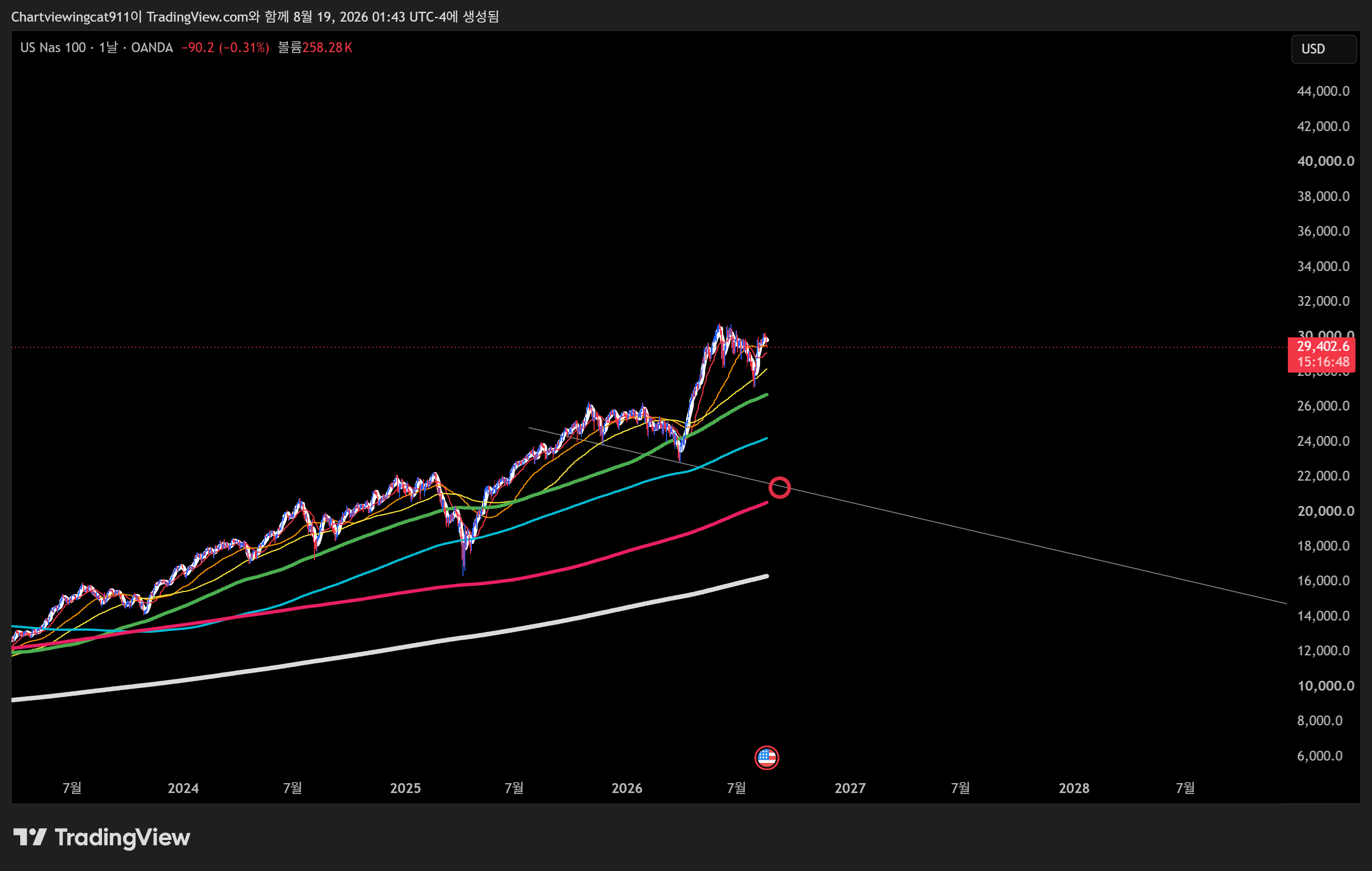Viewport: 1372px width, 871px height.
Task: Open the USD currency selector
Action: pyautogui.click(x=1323, y=49)
